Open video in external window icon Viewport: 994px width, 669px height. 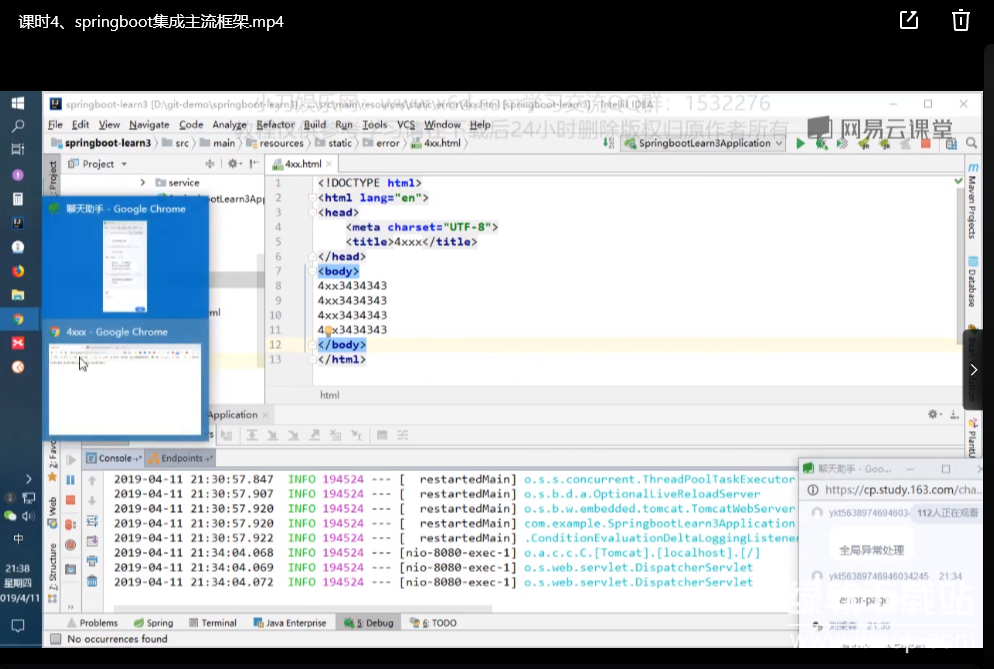point(909,21)
